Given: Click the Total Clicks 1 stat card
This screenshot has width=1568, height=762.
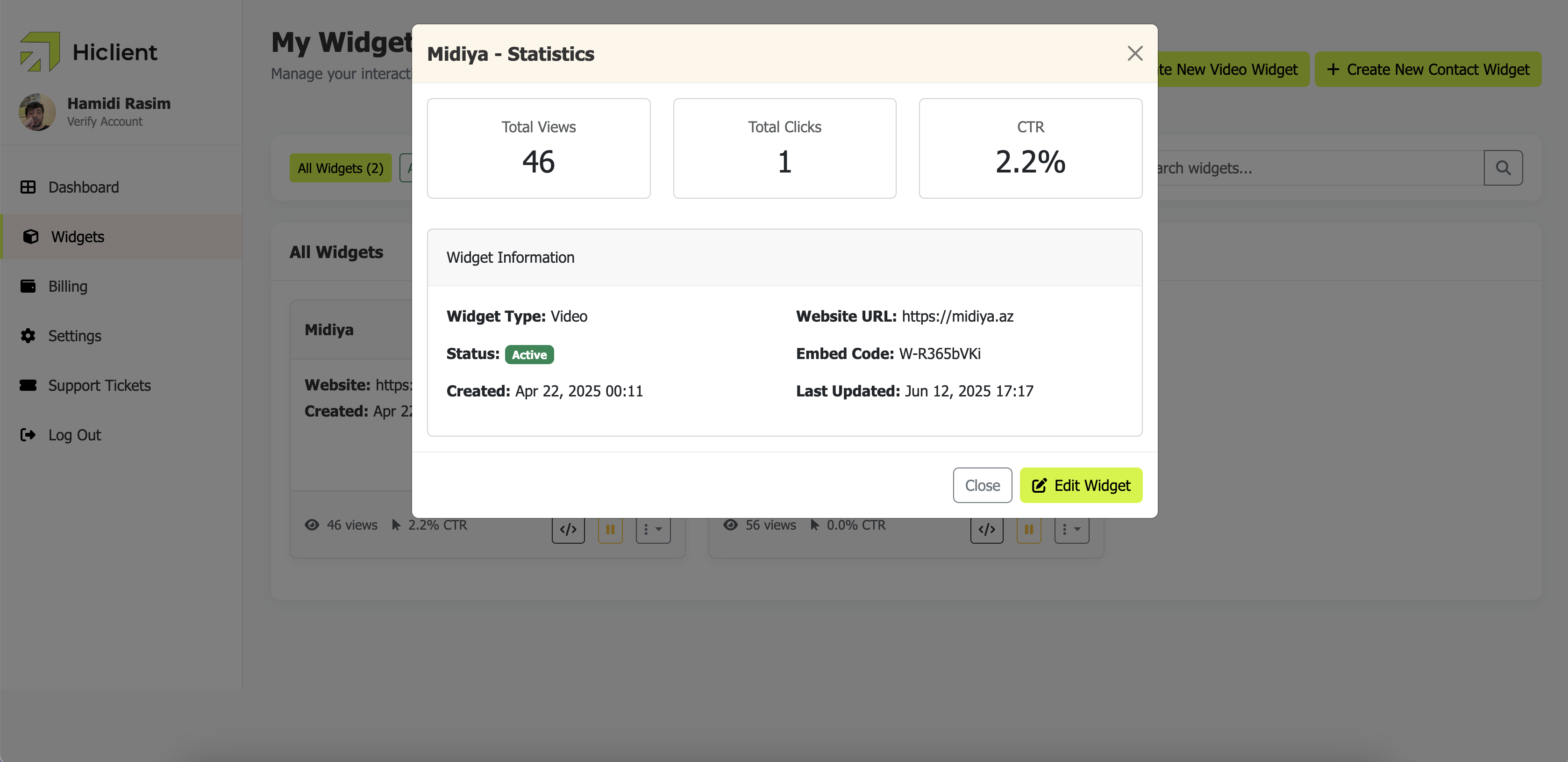Looking at the screenshot, I should point(784,149).
